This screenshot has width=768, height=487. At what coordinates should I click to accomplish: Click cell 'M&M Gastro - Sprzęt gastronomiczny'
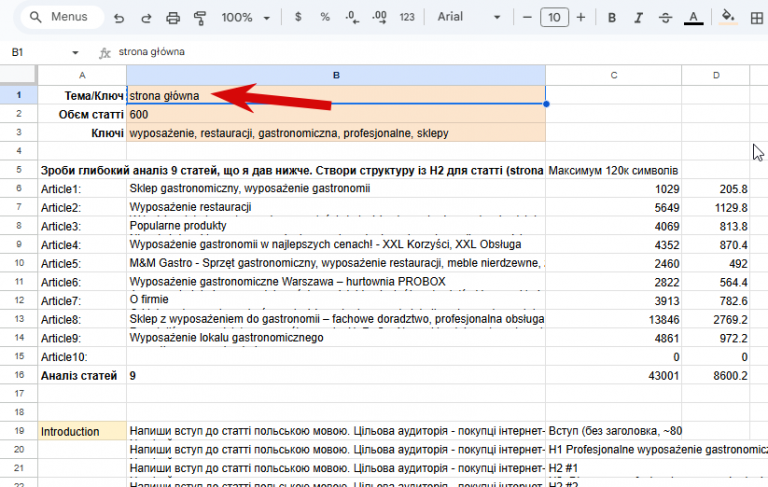pyautogui.click(x=336, y=263)
